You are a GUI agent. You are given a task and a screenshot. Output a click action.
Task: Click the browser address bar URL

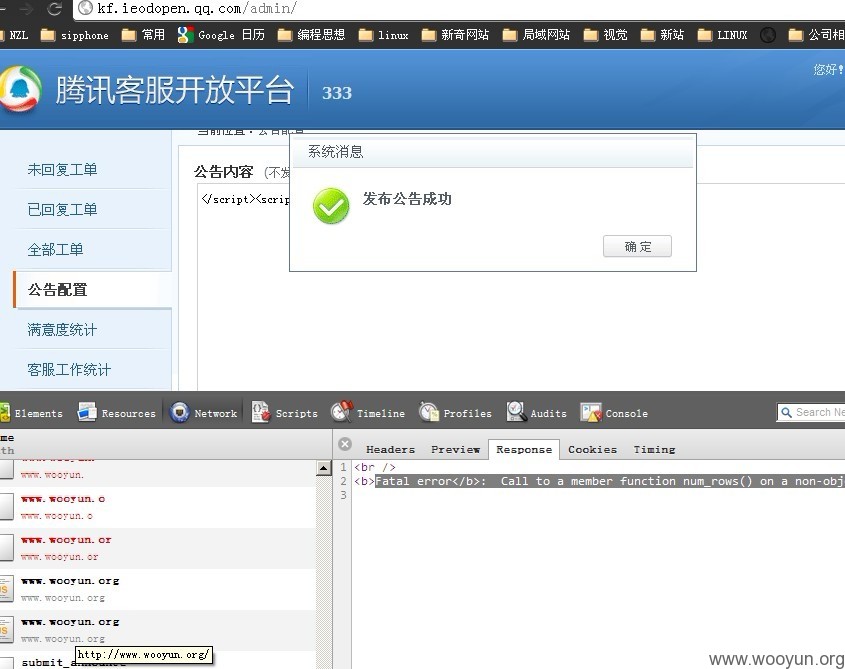197,8
